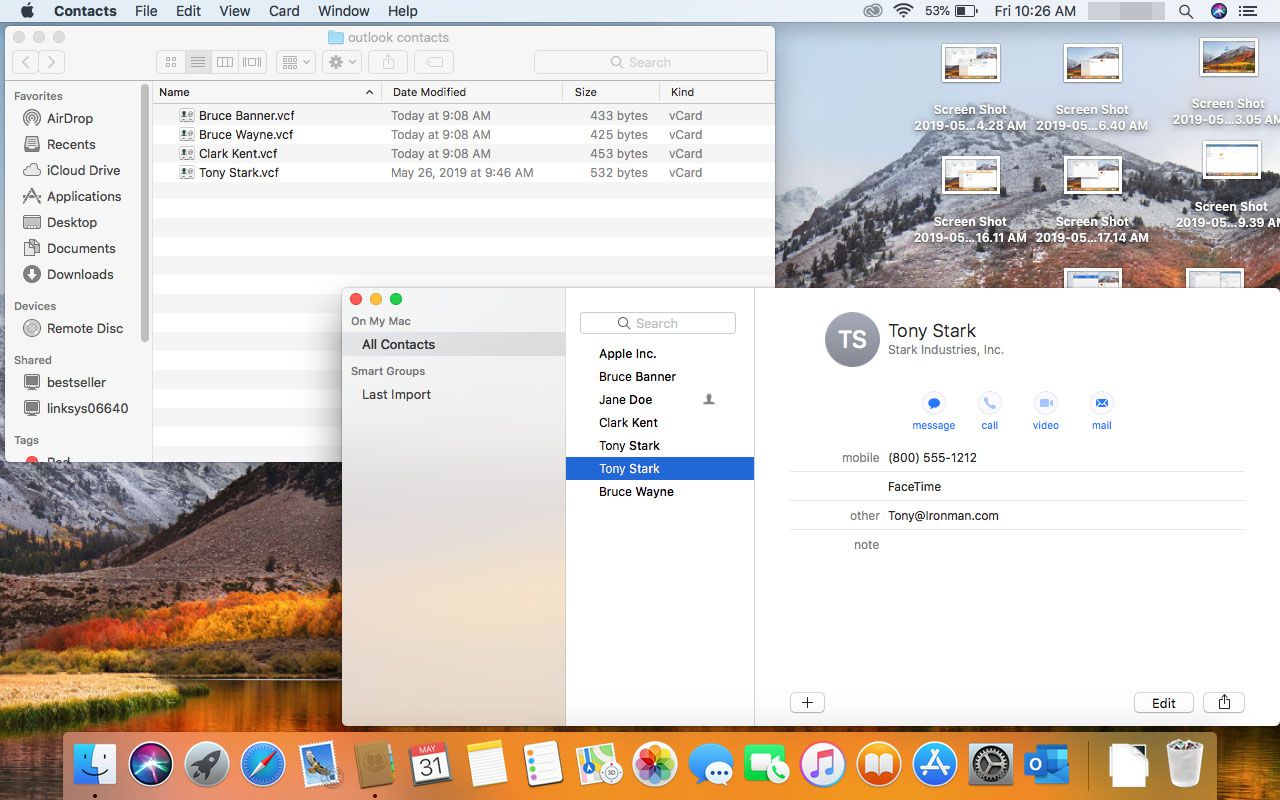Add a new contact with plus button
Viewport: 1280px width, 800px height.
click(x=807, y=702)
